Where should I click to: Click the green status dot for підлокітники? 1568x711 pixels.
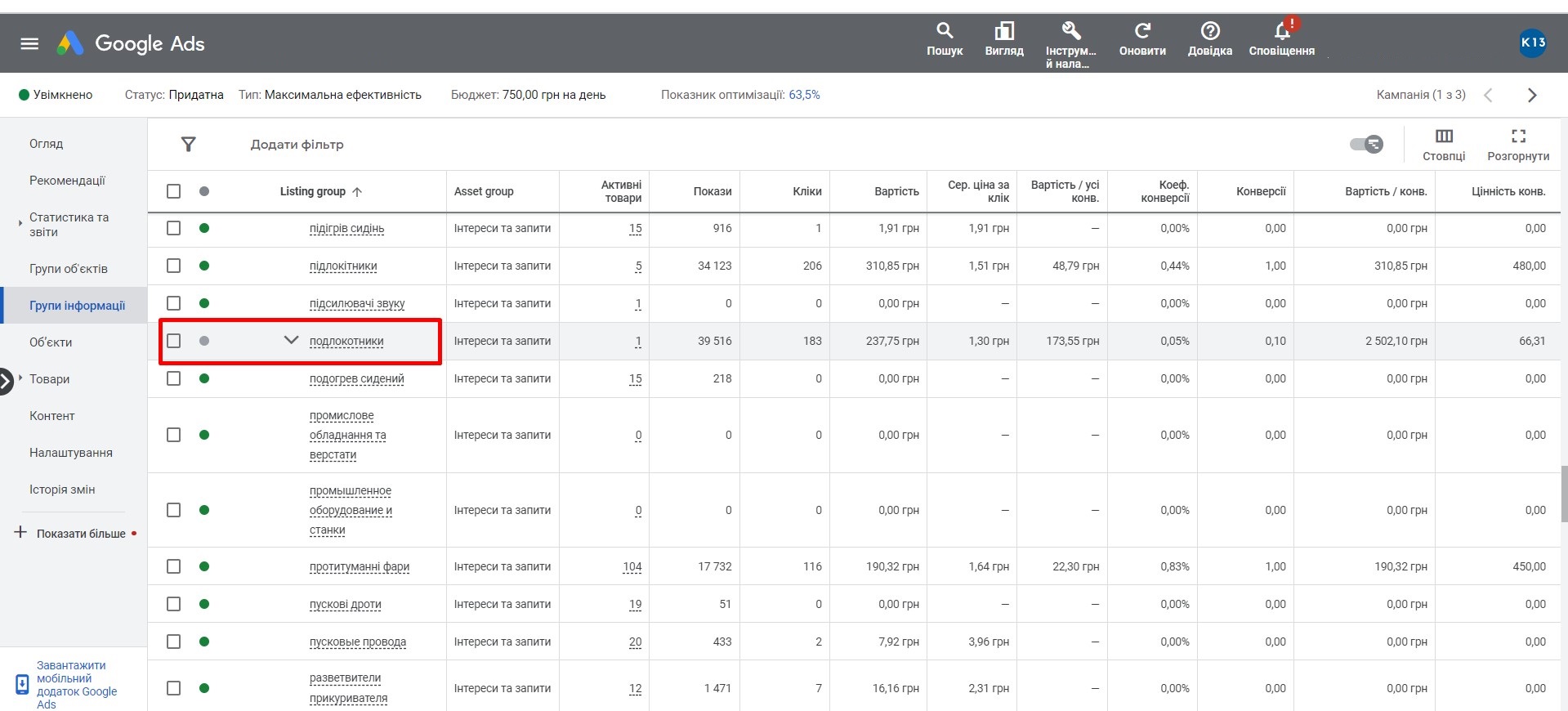coord(204,266)
